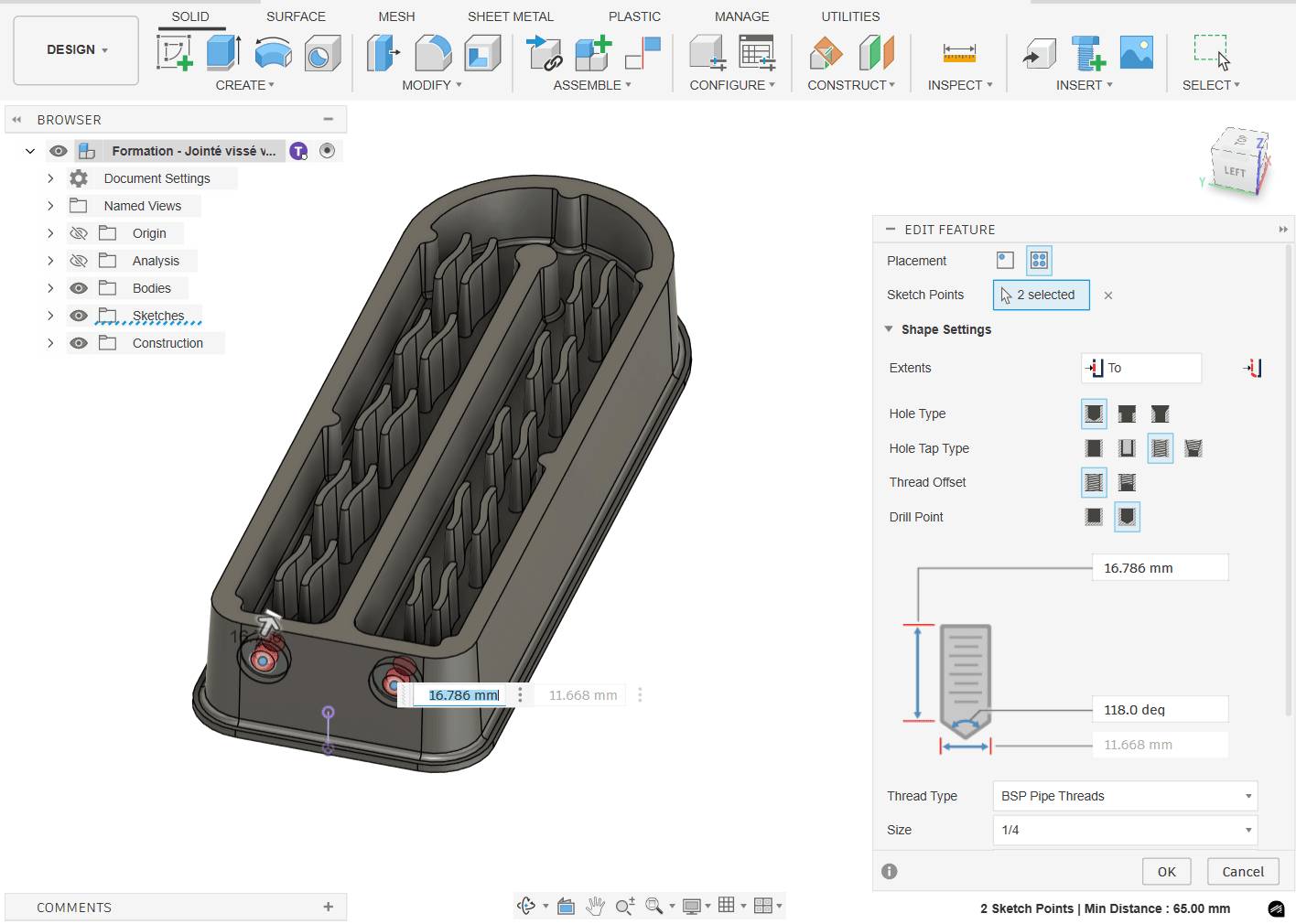1296x924 pixels.
Task: Click the Create Sketch icon
Action: click(x=174, y=53)
